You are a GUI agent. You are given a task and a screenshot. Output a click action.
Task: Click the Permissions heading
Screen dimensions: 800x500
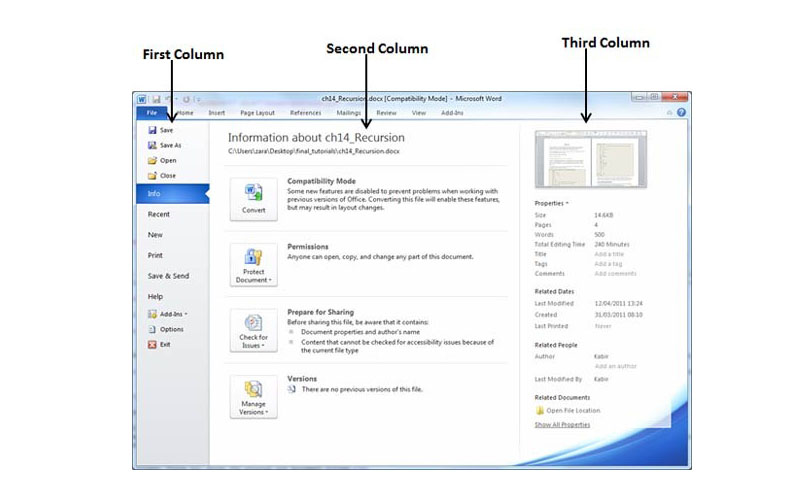(x=308, y=246)
